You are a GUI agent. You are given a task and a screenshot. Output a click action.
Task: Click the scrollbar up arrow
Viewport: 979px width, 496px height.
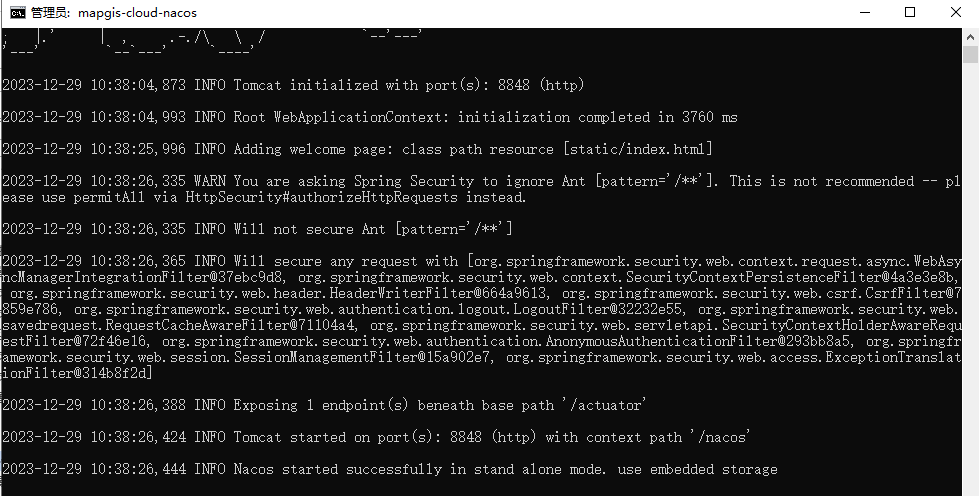(x=970, y=37)
